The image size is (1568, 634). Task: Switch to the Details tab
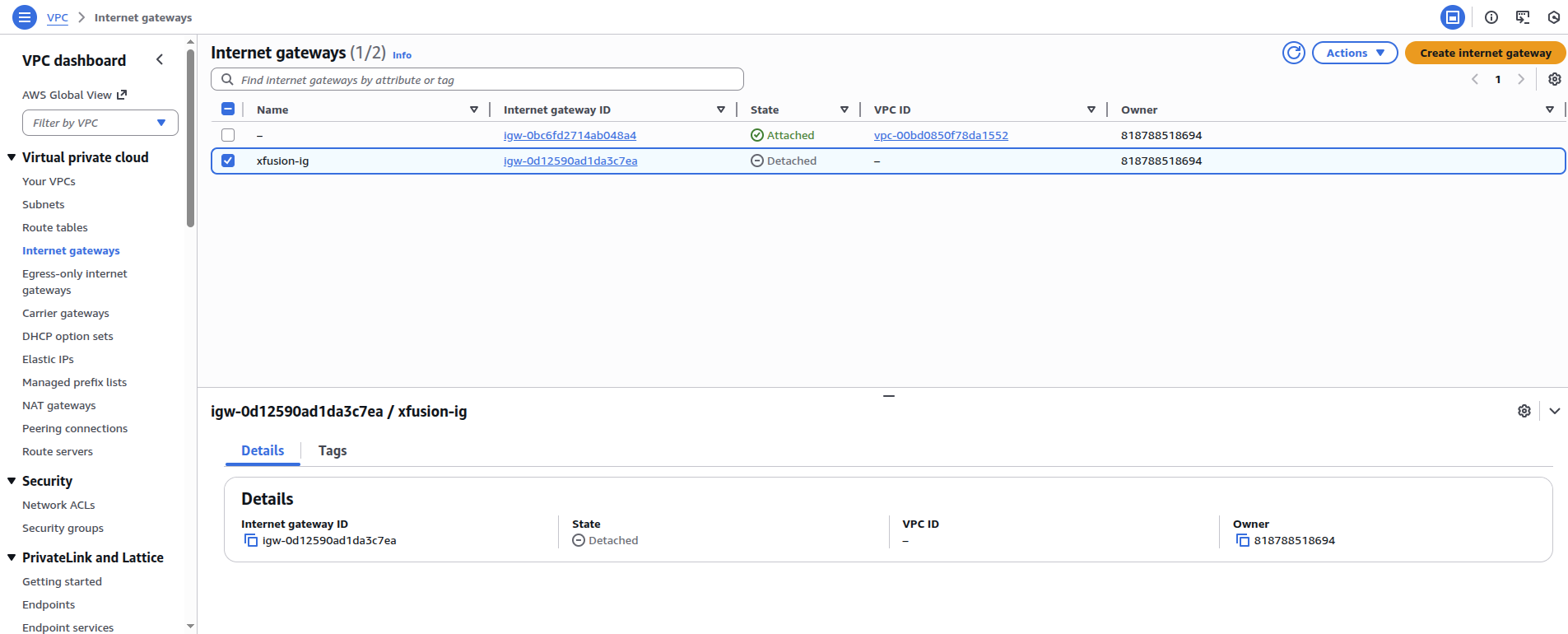click(263, 450)
